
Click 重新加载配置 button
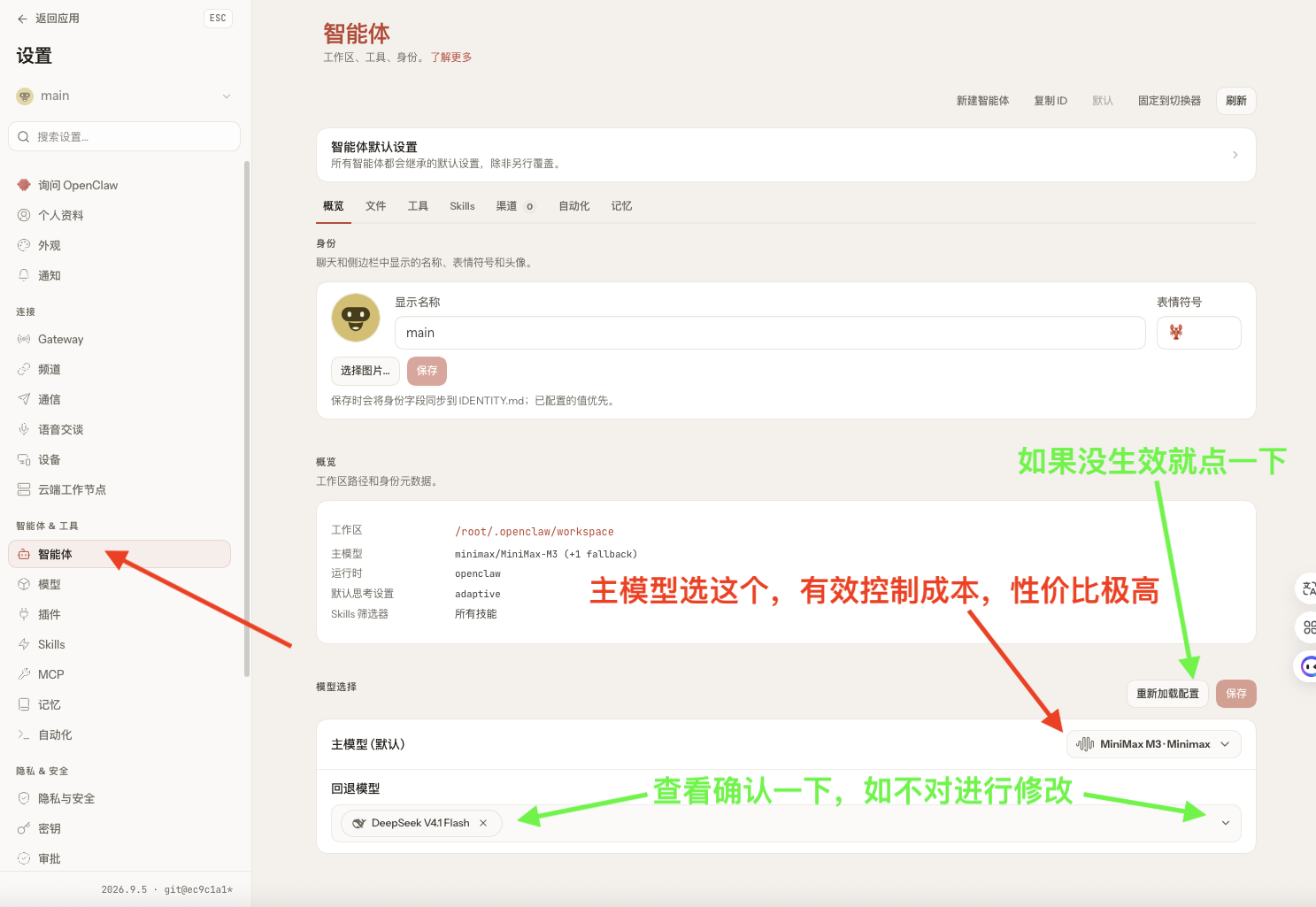(x=1167, y=694)
